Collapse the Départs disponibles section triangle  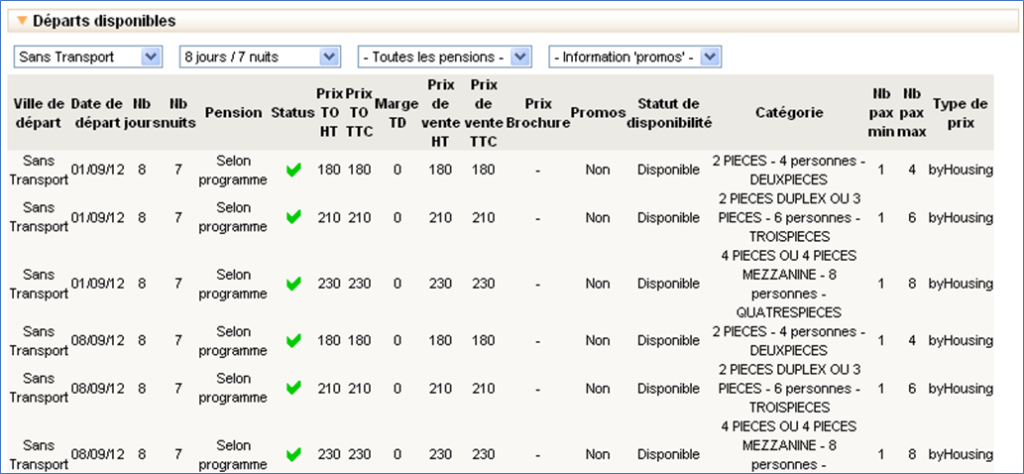[x=22, y=21]
